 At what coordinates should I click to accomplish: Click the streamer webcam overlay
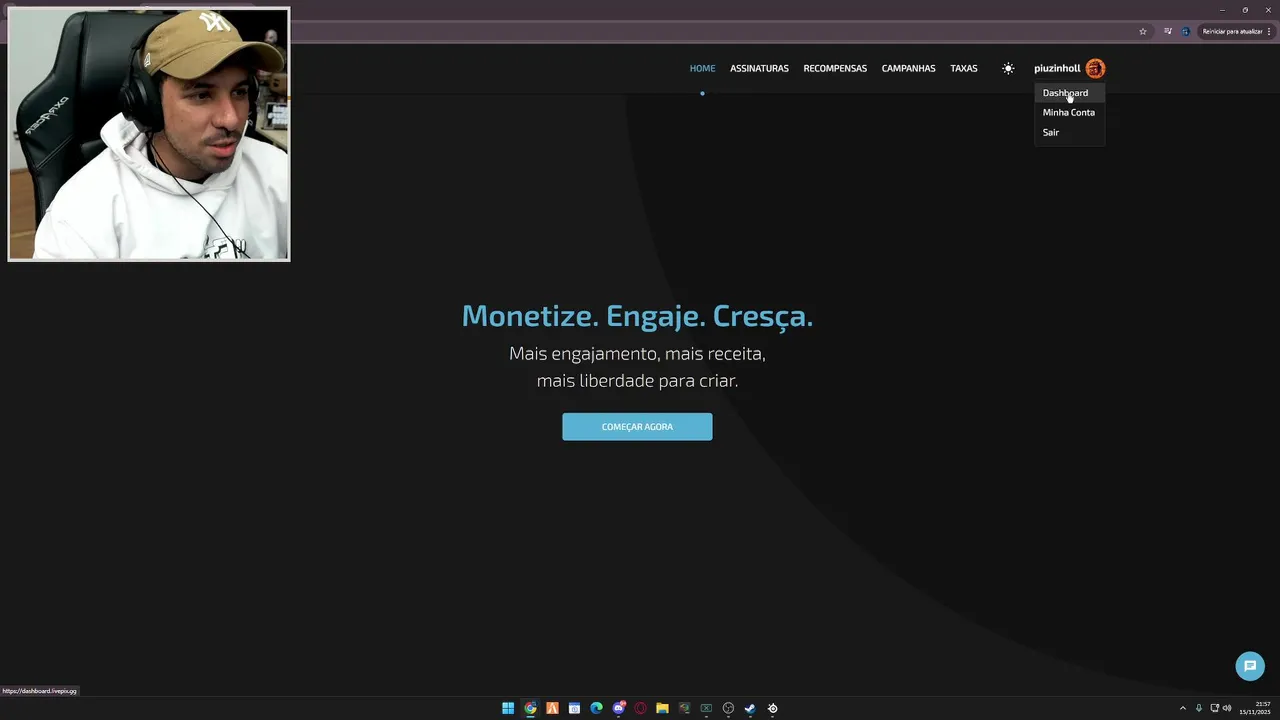tap(149, 134)
